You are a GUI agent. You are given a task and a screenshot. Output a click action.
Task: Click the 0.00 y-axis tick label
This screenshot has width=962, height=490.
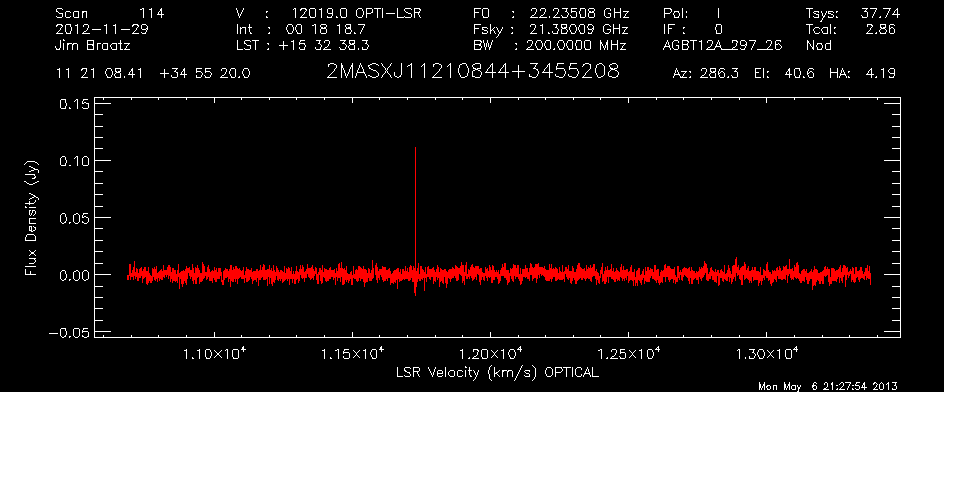pyautogui.click(x=74, y=275)
